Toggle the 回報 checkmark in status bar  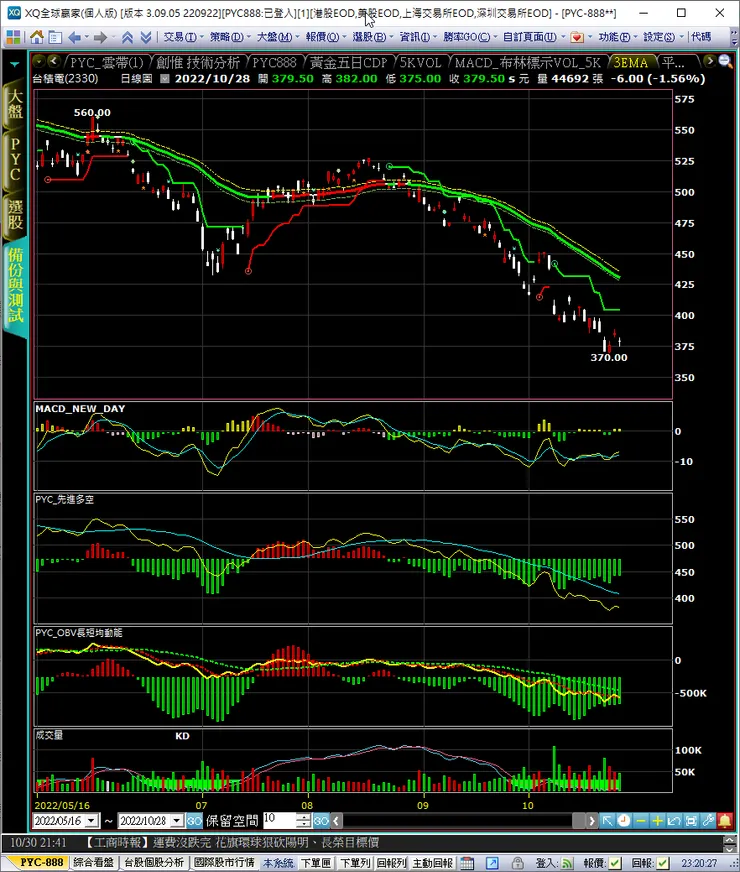click(x=663, y=863)
